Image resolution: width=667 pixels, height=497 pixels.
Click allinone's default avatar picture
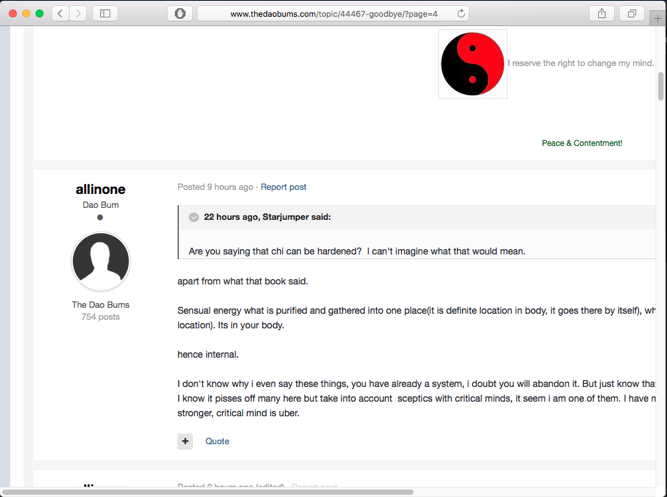click(x=100, y=261)
